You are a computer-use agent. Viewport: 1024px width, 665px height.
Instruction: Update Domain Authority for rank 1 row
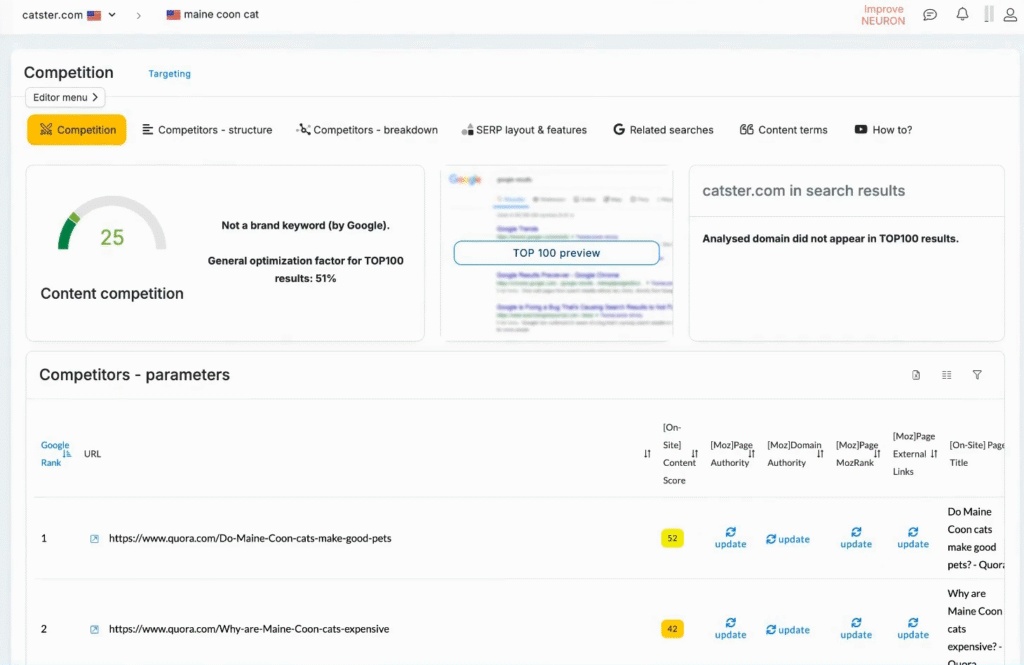tap(788, 539)
